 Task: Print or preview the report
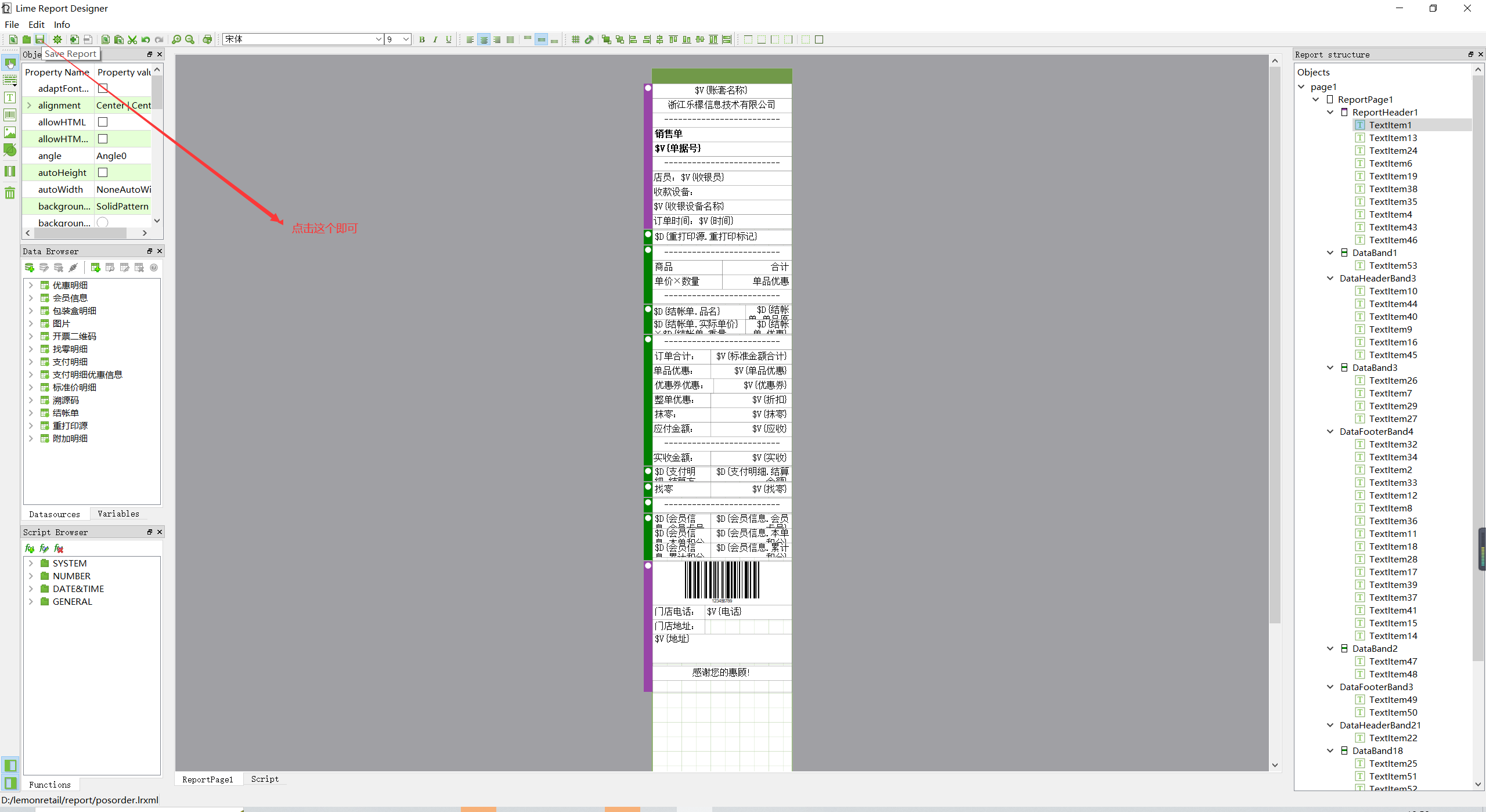pyautogui.click(x=207, y=39)
